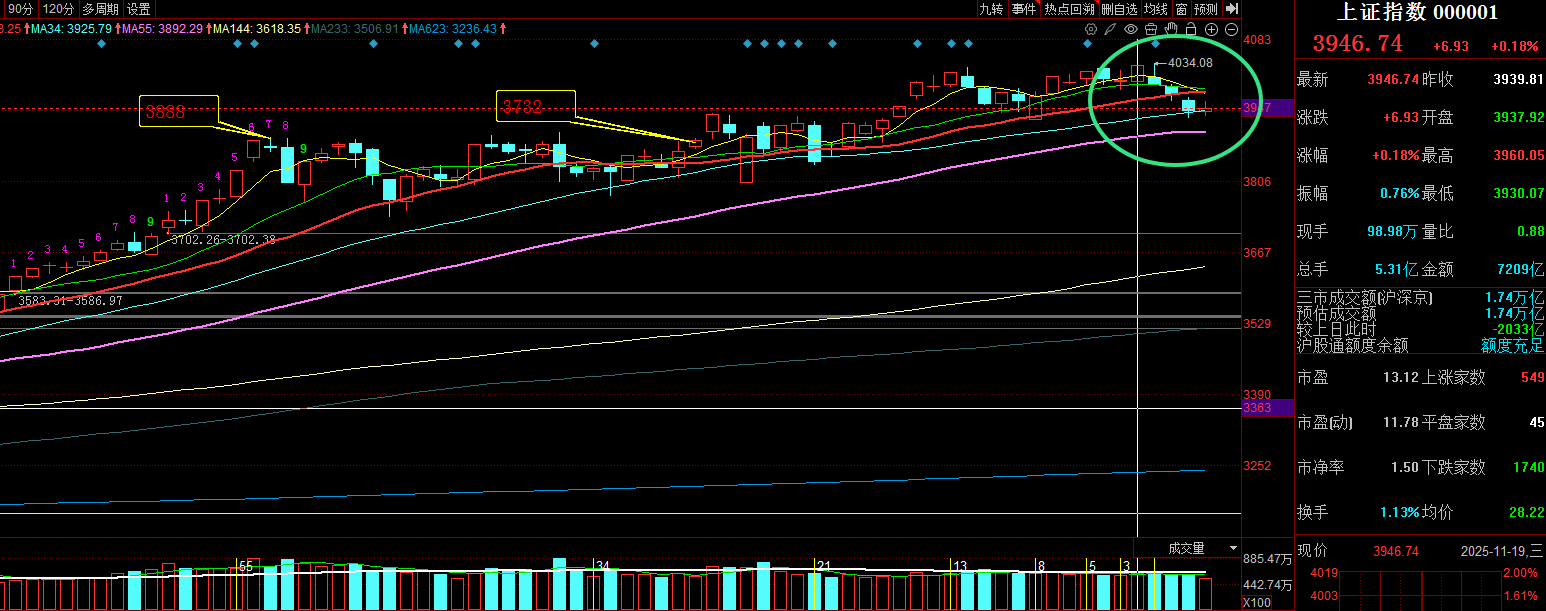The image size is (1546, 611).
Task: Zoom in with the plus circle icon
Action: coord(1211,29)
